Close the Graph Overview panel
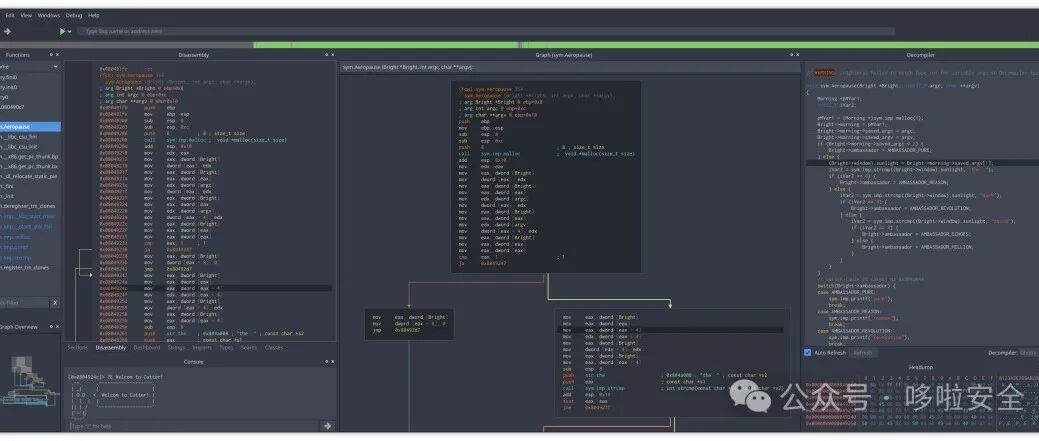This screenshot has height=441, width=1039. coord(57,327)
